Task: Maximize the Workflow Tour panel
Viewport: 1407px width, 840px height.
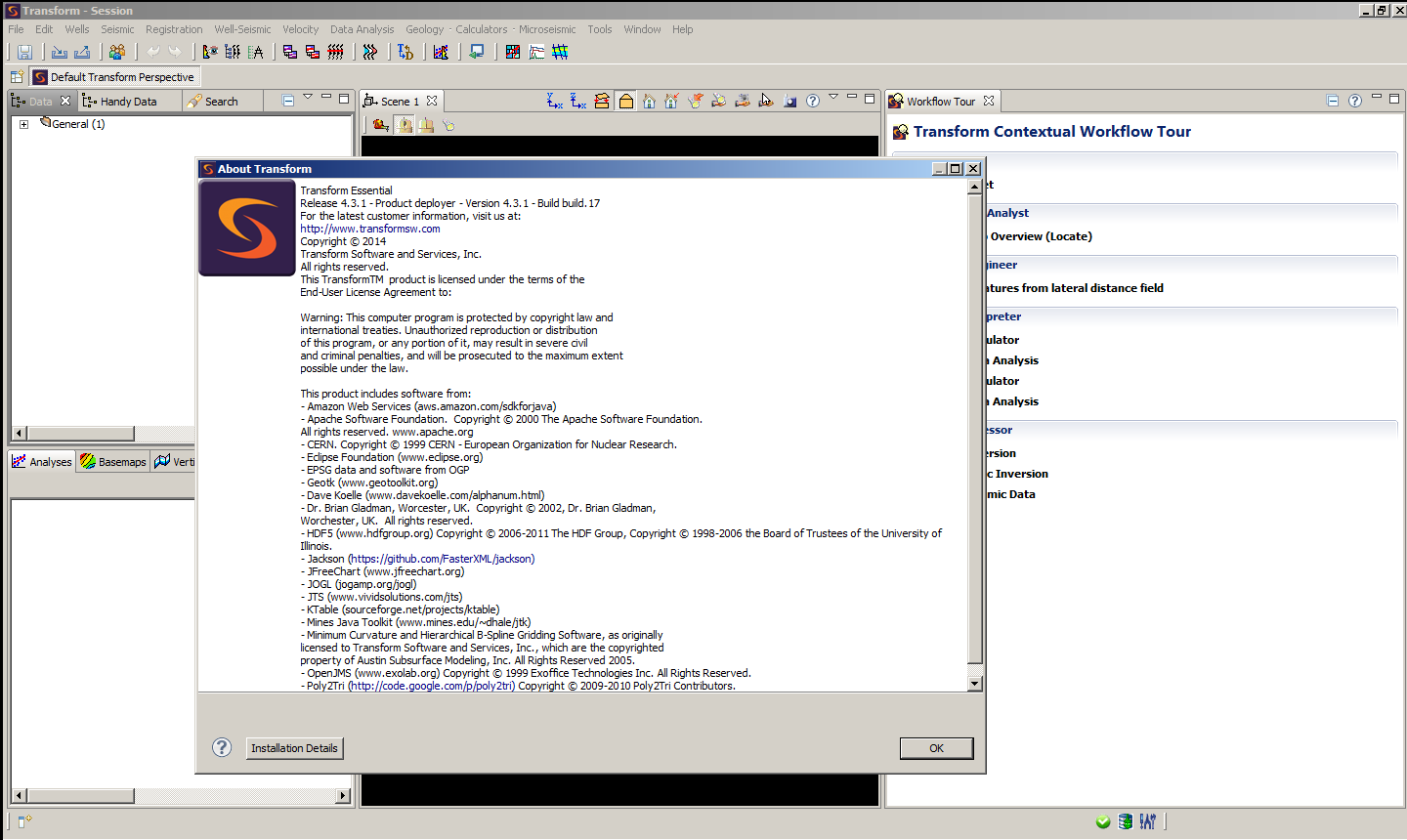Action: (1394, 99)
